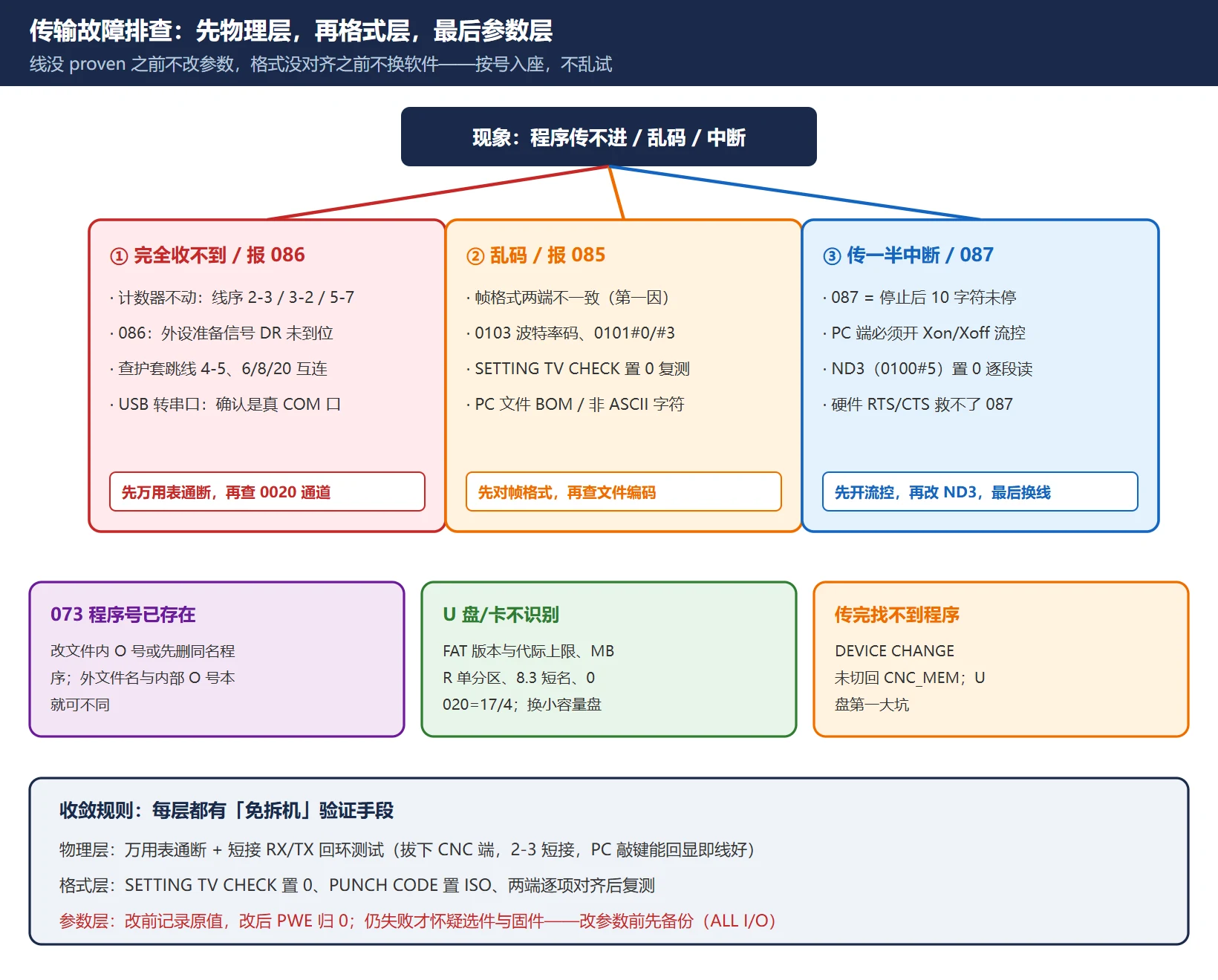Click the "DEVICE CHANGE" text line
This screenshot has width=1218, height=980.
coord(894,651)
